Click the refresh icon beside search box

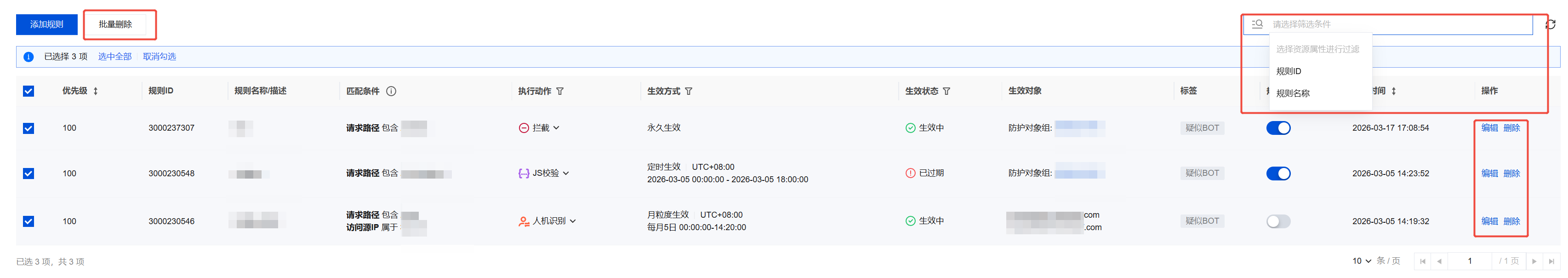[x=1551, y=24]
